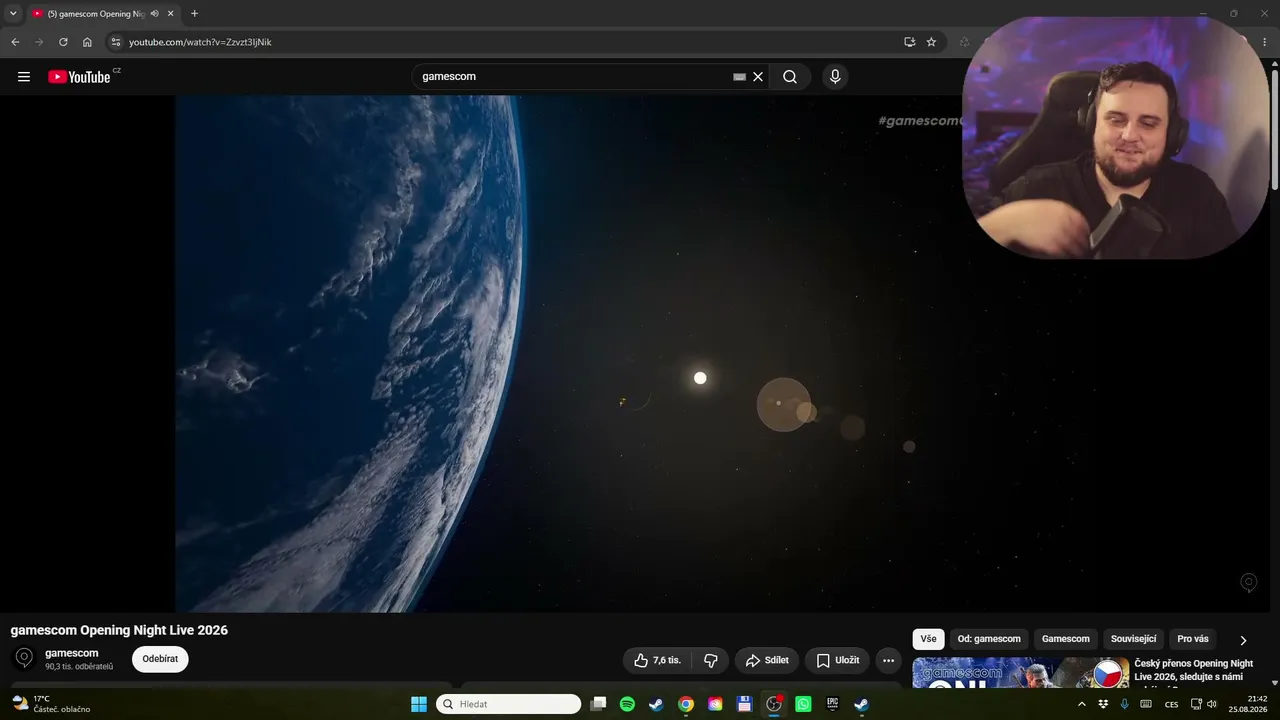Click the microphone tray icon
Image resolution: width=1280 pixels, height=720 pixels.
pyautogui.click(x=1125, y=704)
